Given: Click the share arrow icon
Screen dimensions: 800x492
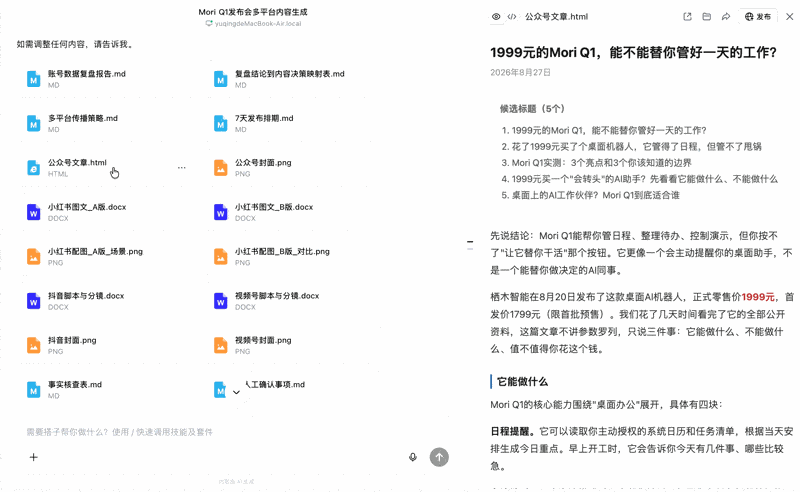Looking at the screenshot, I should coord(726,16).
